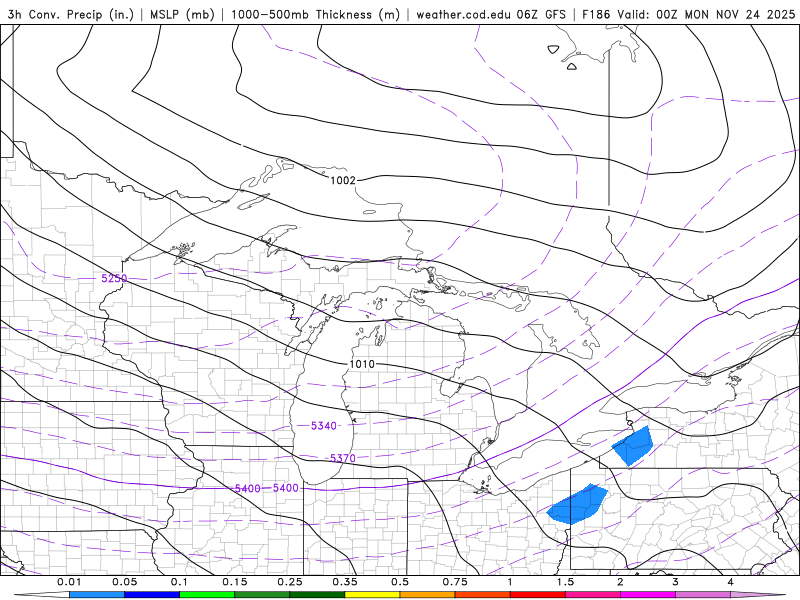This screenshot has width=800, height=600.
Task: Click the "weather.cod.edu" source text
Action: coord(463,14)
